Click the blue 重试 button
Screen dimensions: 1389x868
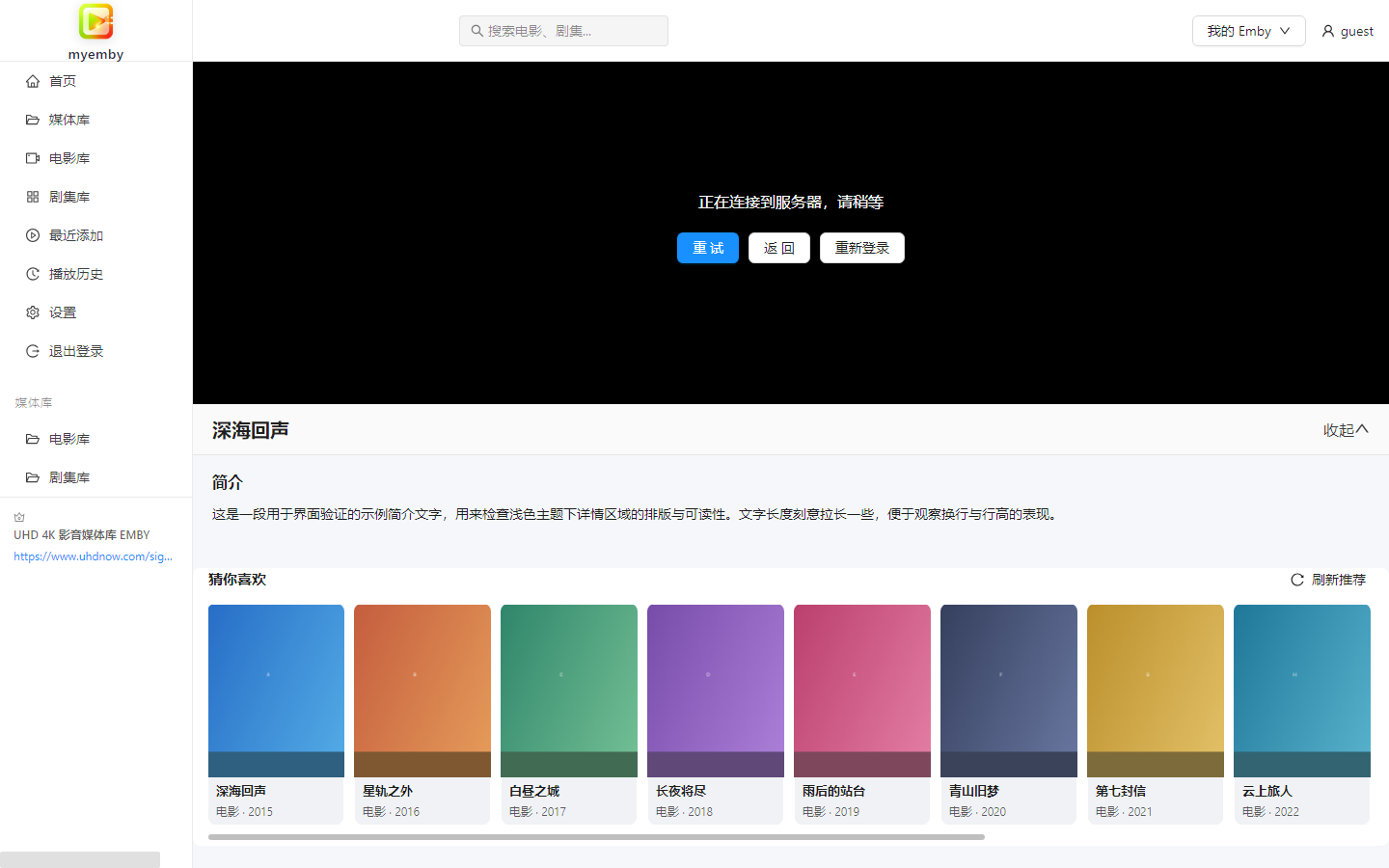[x=707, y=248]
